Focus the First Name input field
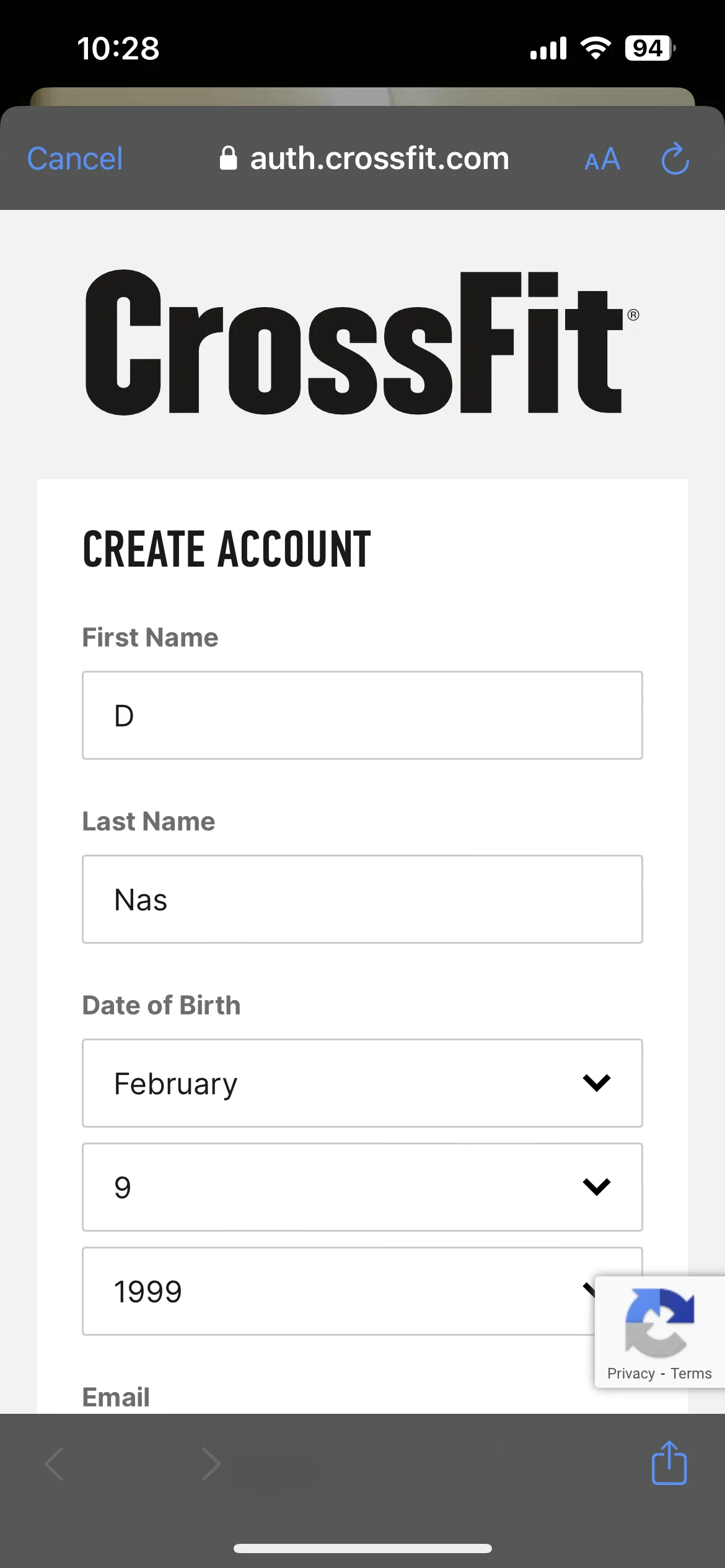The image size is (725, 1568). point(362,715)
